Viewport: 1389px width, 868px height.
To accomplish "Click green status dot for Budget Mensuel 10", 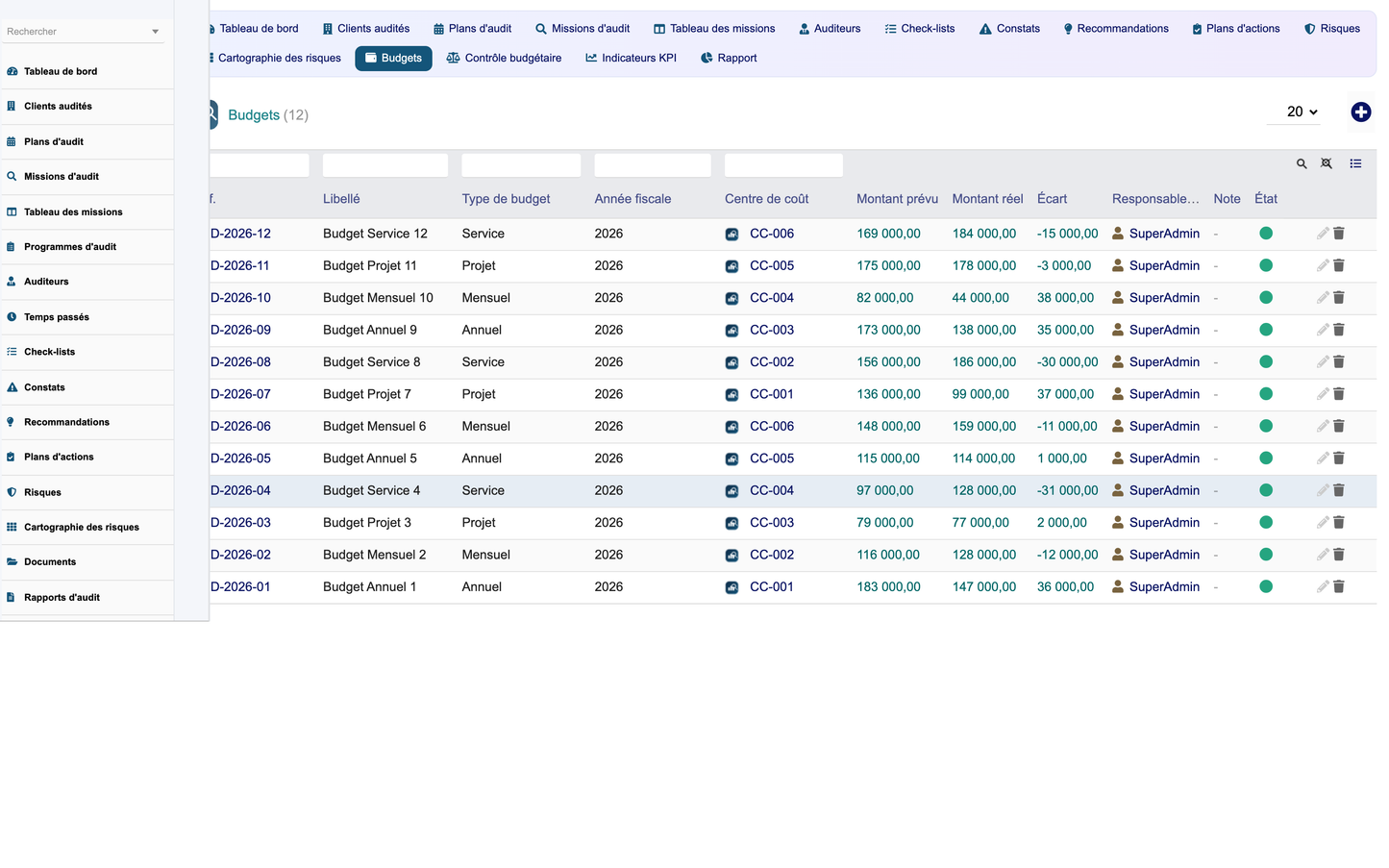I will pyautogui.click(x=1266, y=298).
